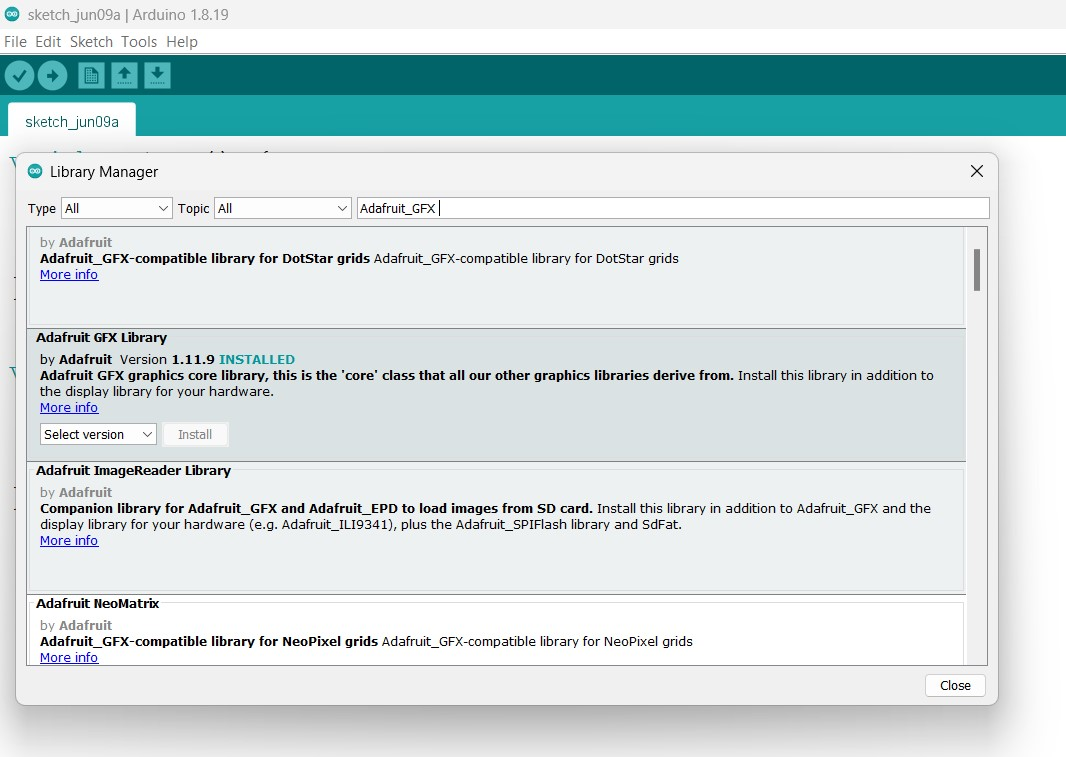Image resolution: width=1066 pixels, height=757 pixels.
Task: Expand the Select version dropdown
Action: pos(98,434)
